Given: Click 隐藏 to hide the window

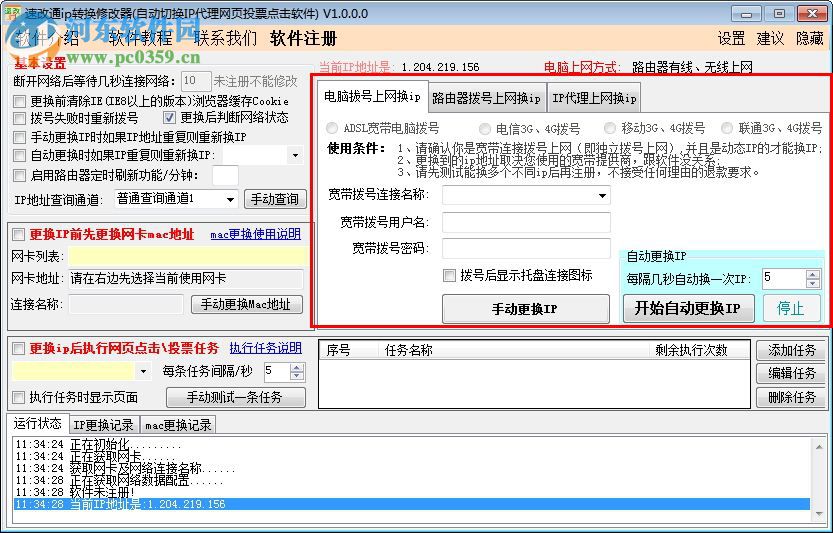Looking at the screenshot, I should (x=810, y=38).
